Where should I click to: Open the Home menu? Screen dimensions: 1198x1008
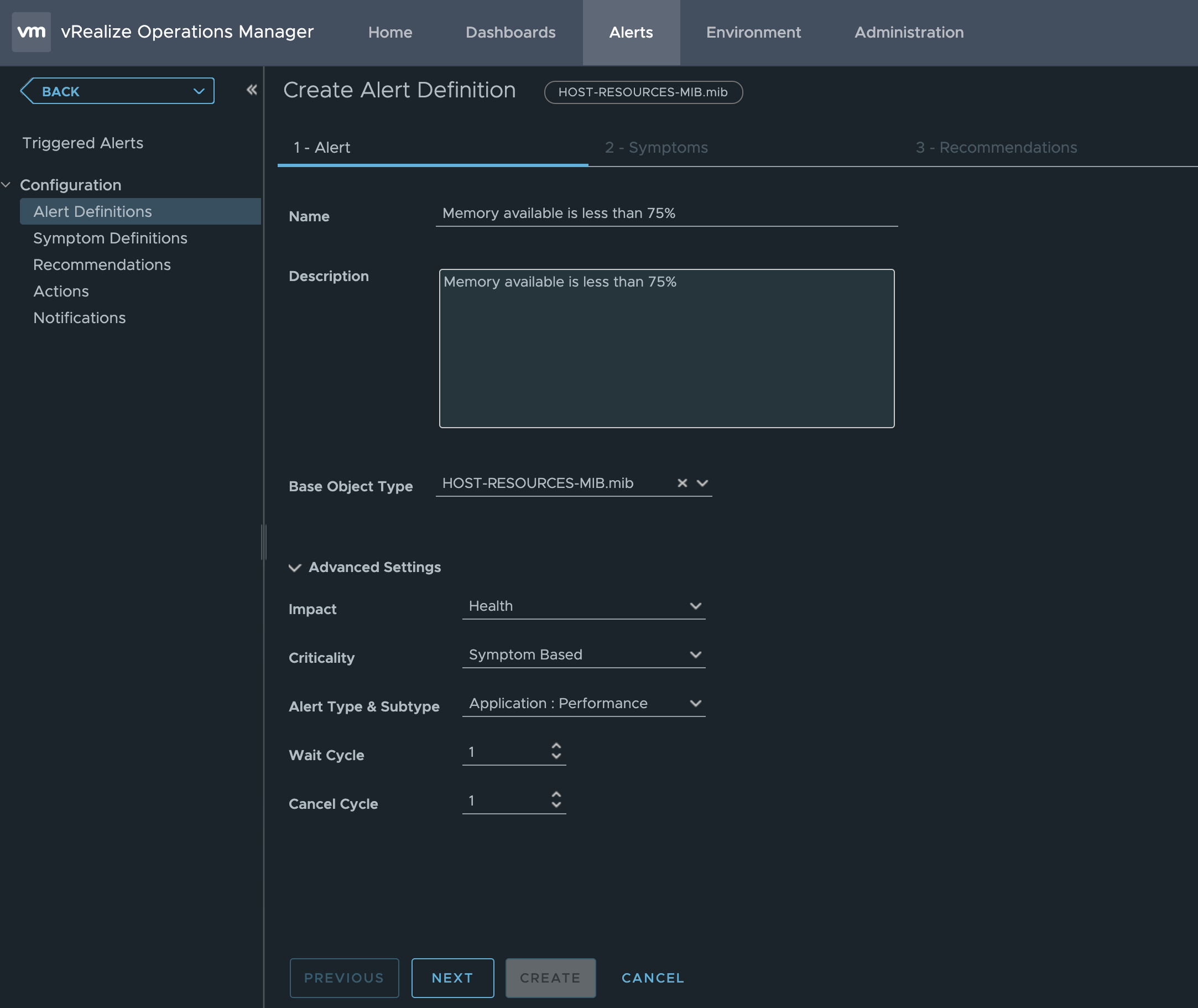(x=390, y=33)
